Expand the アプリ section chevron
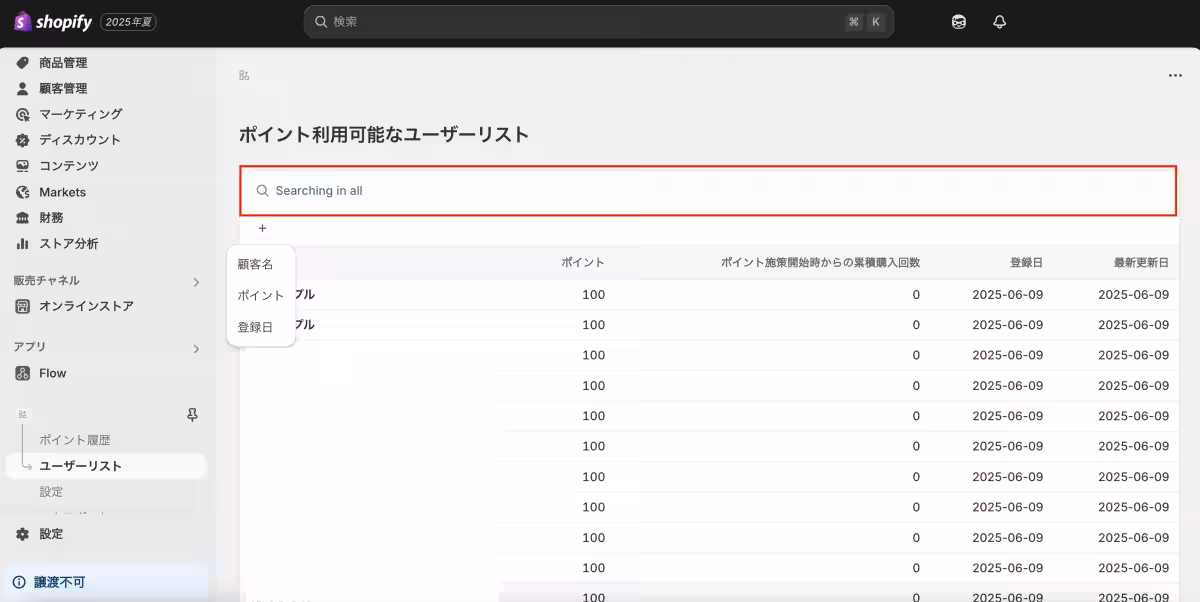Screen dimensions: 1200x602 [197, 347]
